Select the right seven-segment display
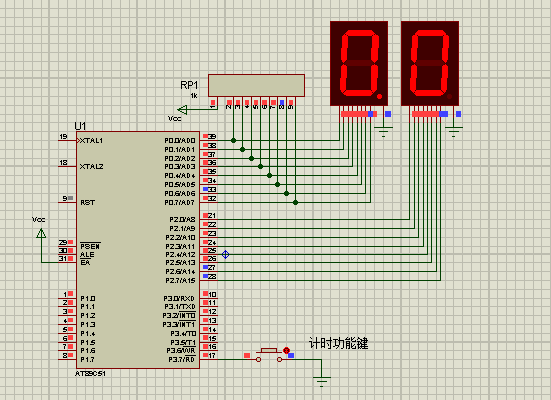 (430, 63)
